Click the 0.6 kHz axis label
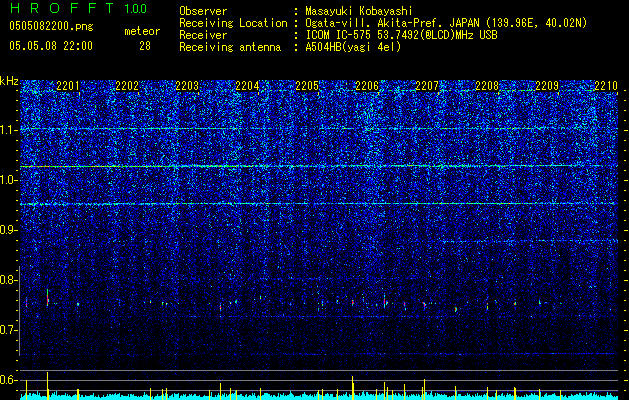The image size is (629, 400). pos(8,380)
